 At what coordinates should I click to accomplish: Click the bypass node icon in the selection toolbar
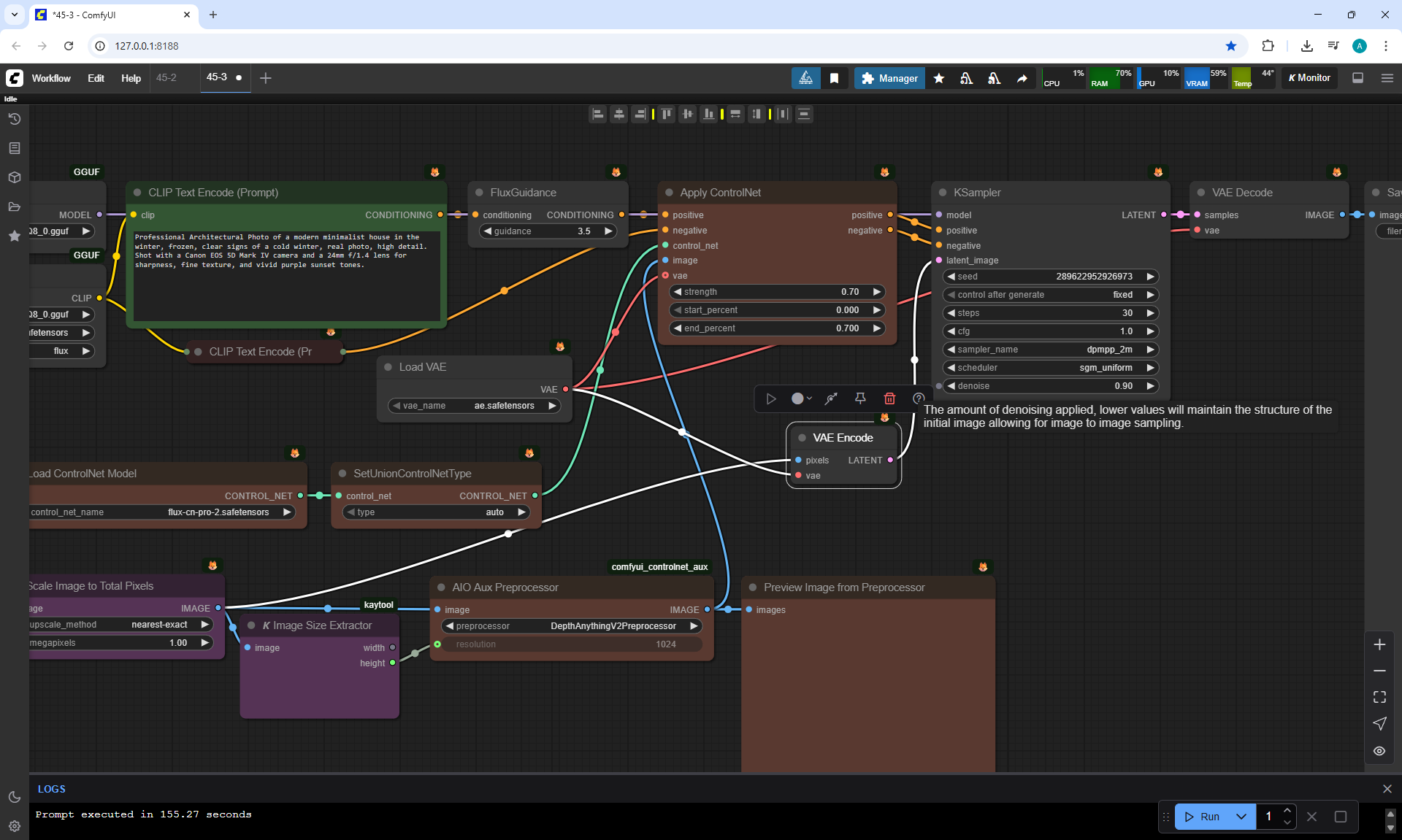[831, 398]
